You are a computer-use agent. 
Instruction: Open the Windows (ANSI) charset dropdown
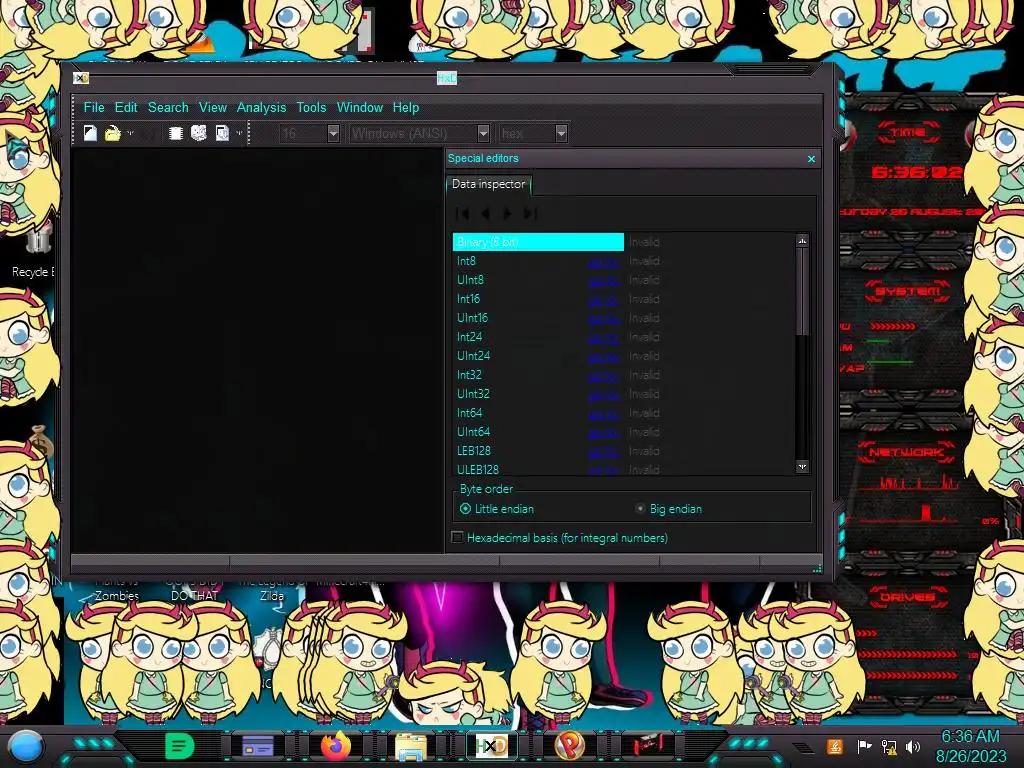tap(483, 133)
